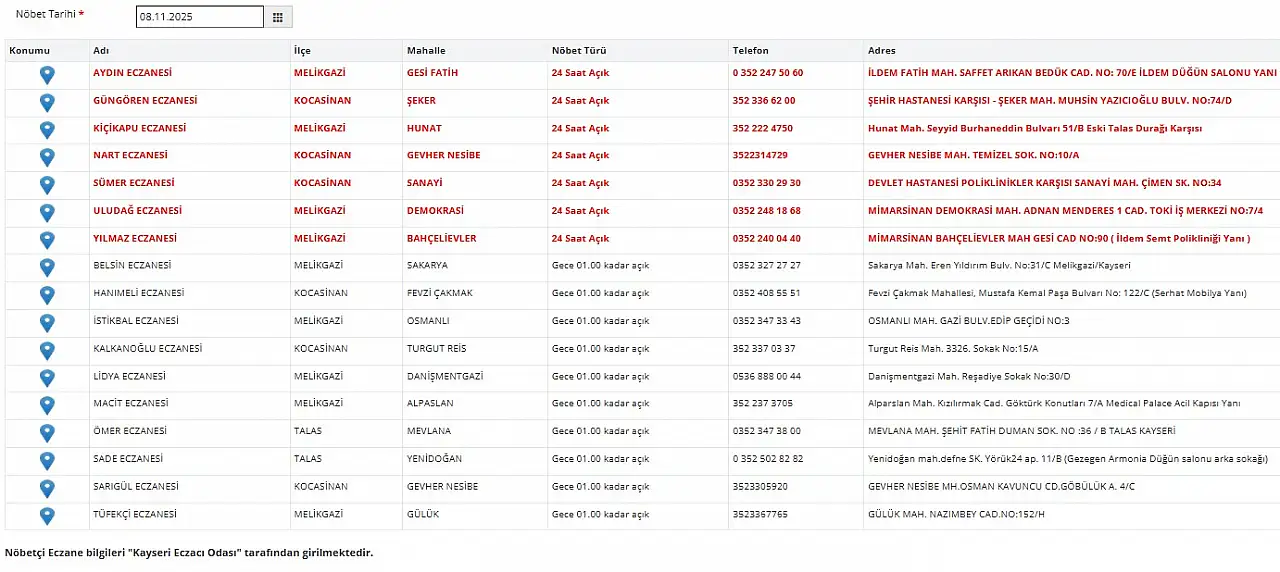Screen dimensions: 1280x572
Task: Click the Nöbet Tarihi date input field
Action: [199, 17]
